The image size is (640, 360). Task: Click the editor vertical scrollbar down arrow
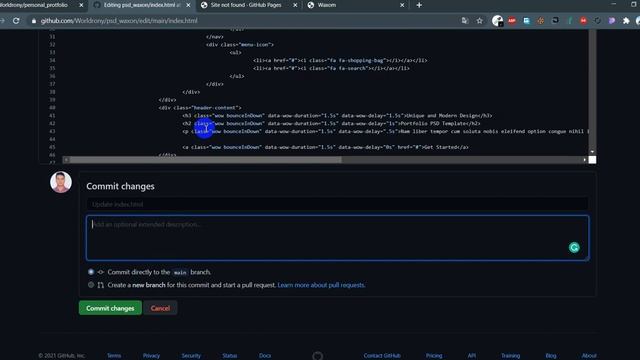click(592, 152)
